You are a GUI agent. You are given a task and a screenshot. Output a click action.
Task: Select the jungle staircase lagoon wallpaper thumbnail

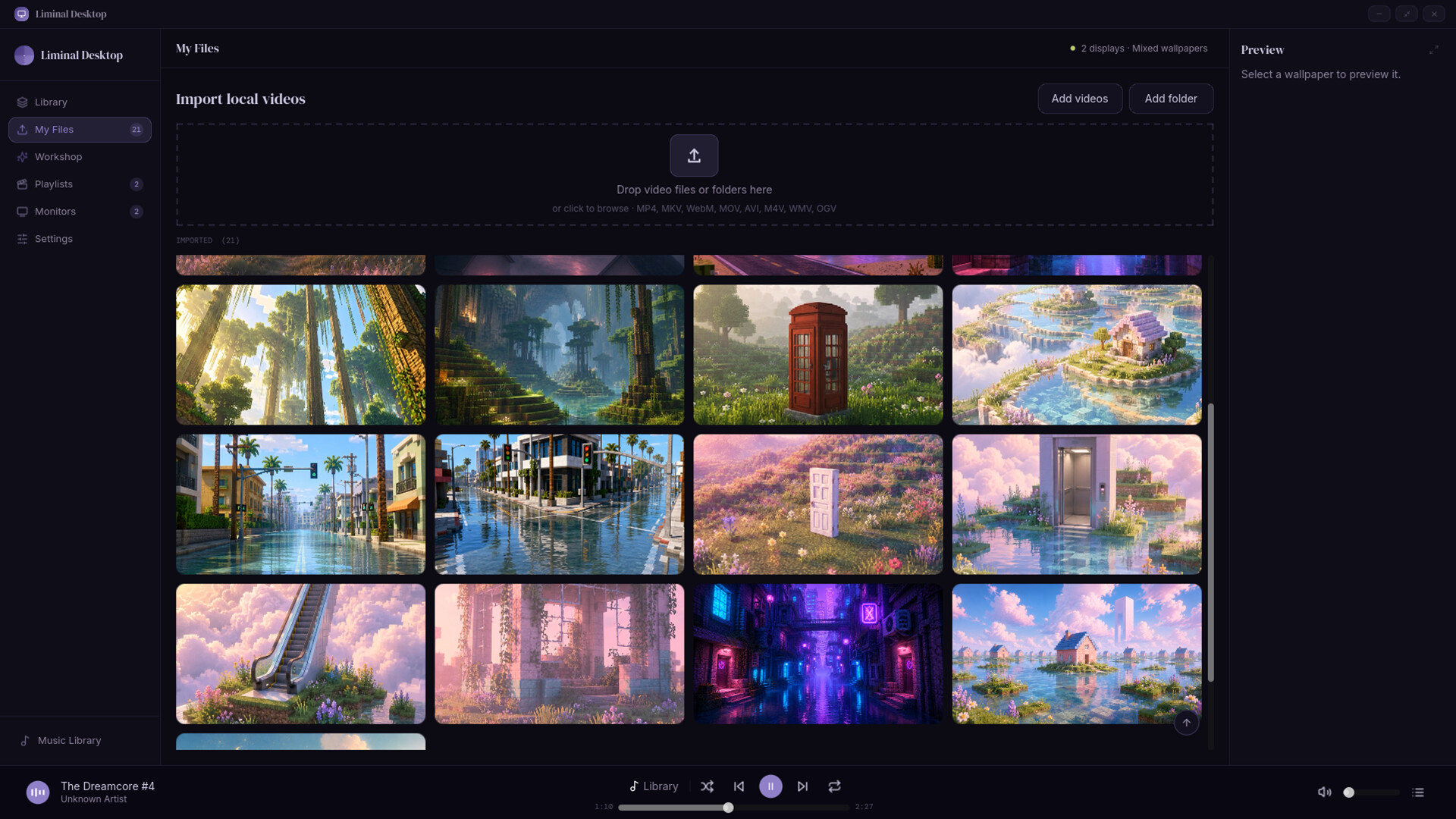[559, 355]
